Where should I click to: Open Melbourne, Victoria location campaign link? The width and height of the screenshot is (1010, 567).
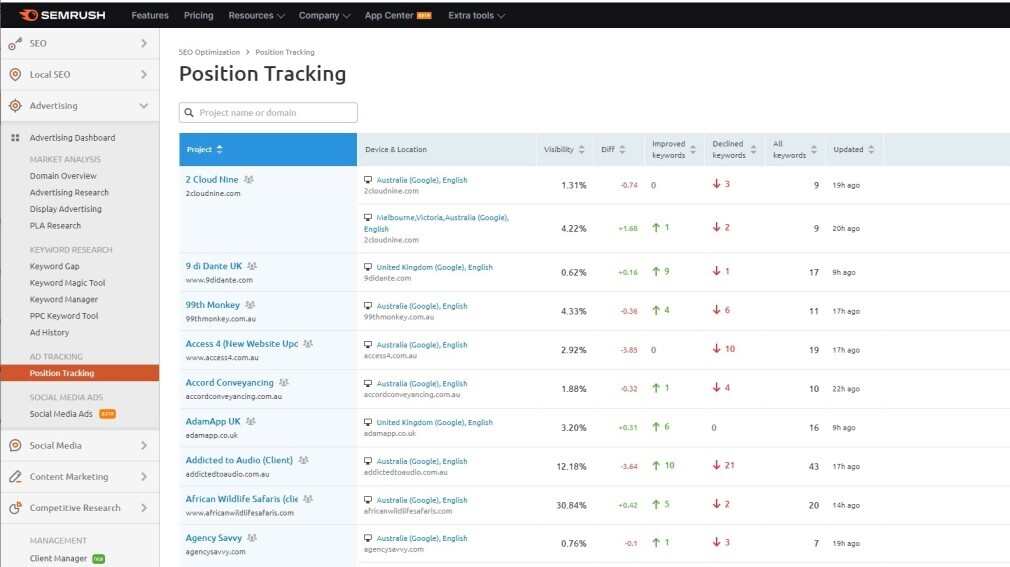437,223
